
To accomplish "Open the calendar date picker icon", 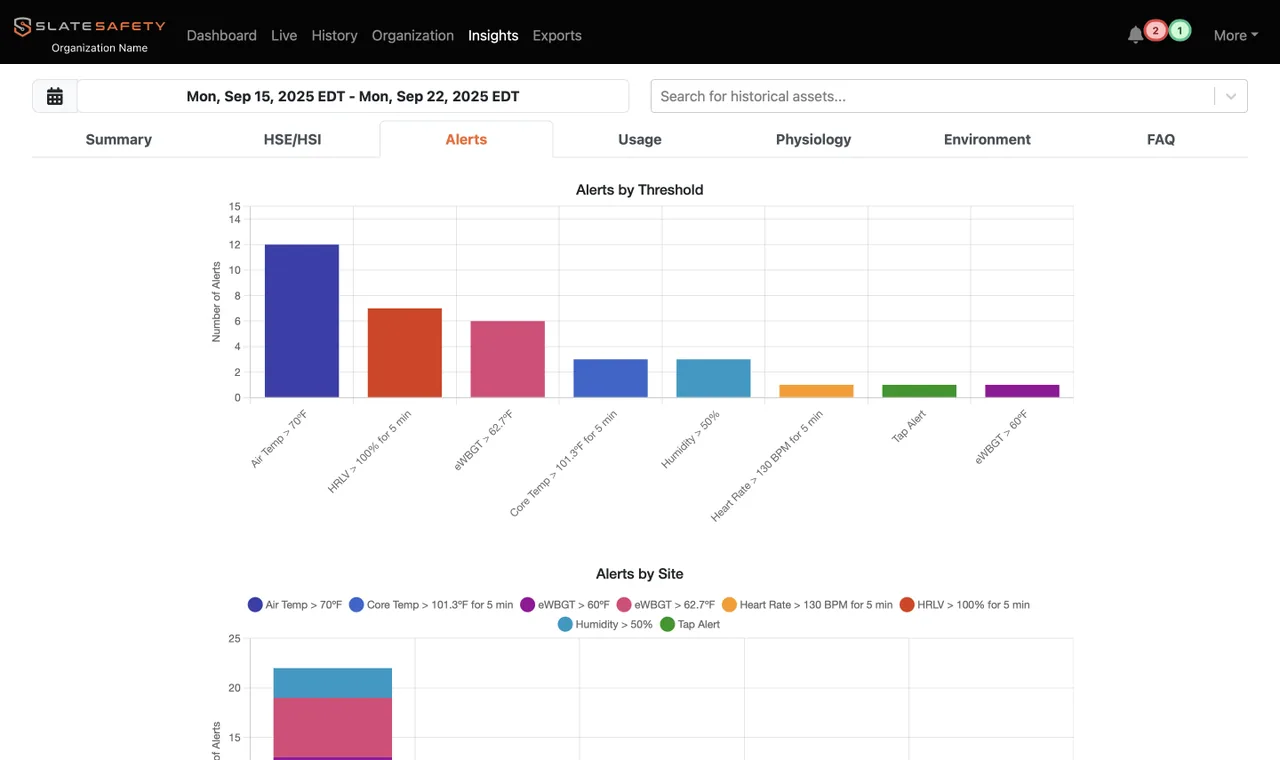I will pos(55,96).
